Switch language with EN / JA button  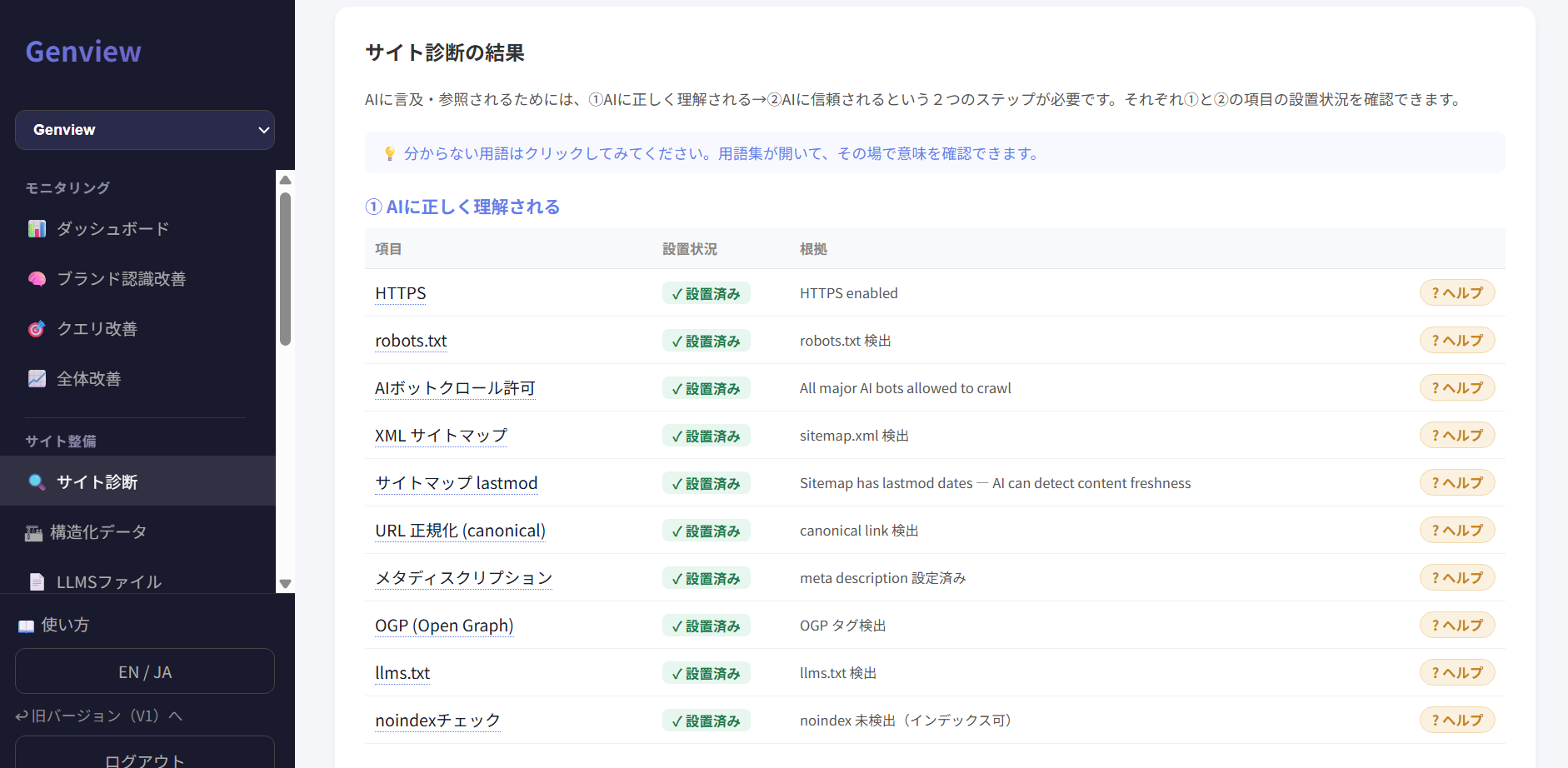coord(145,671)
